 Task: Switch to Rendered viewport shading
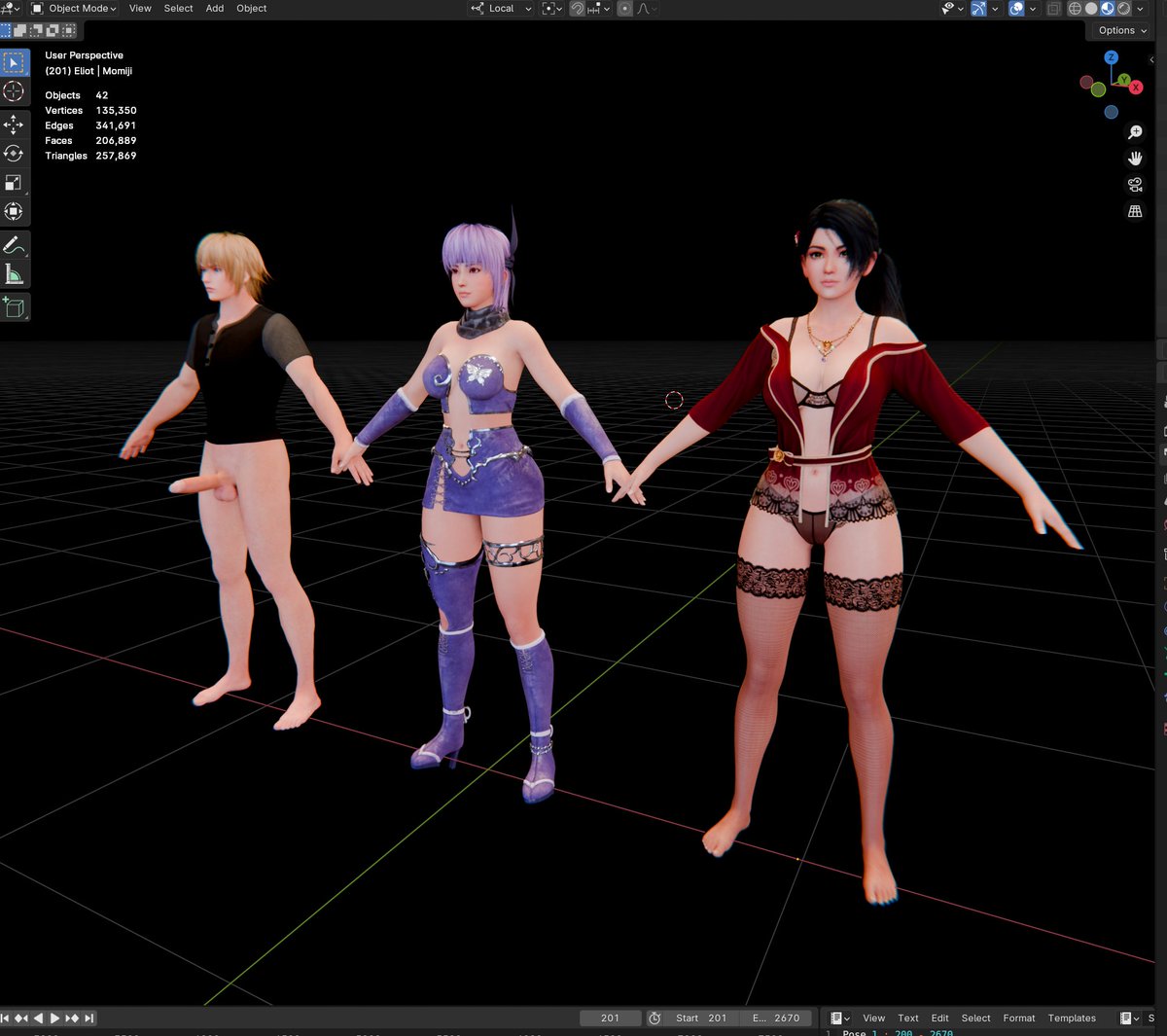click(1124, 8)
